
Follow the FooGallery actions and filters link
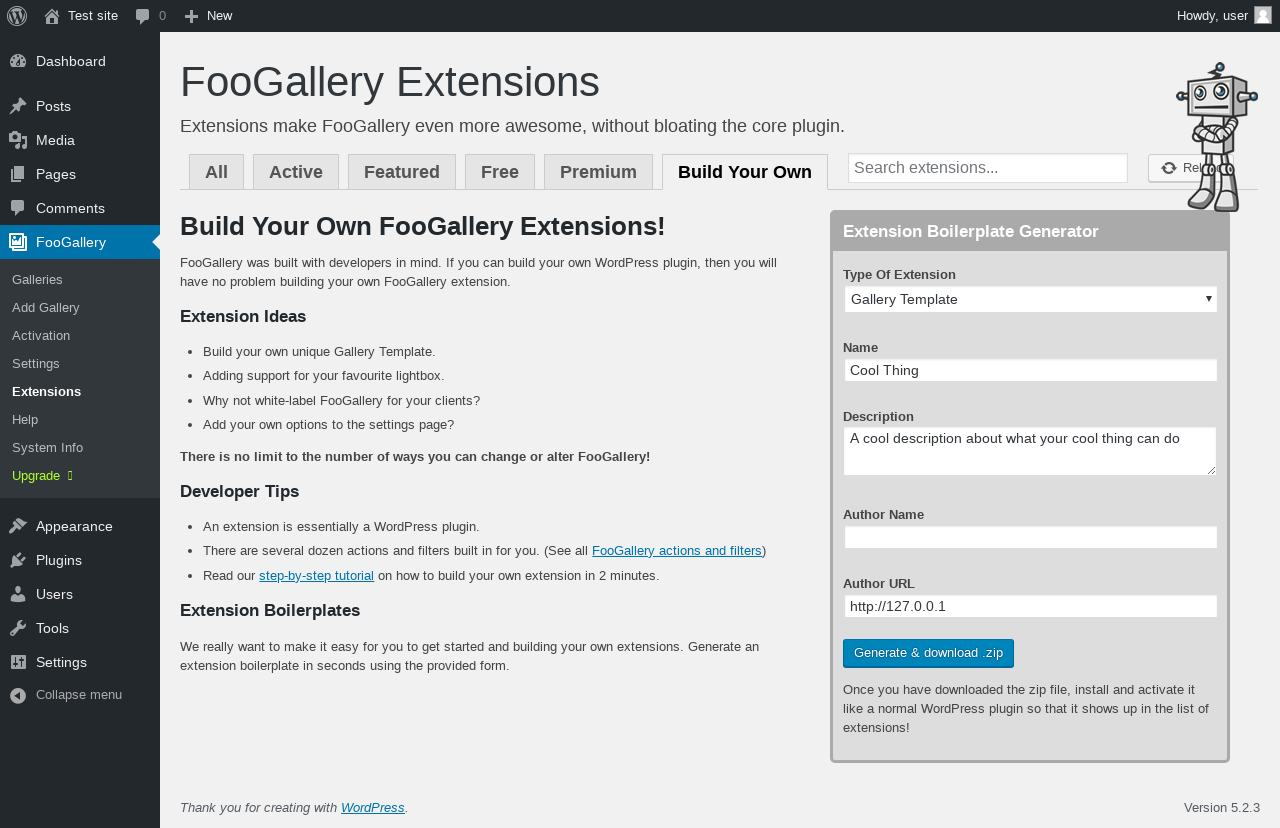click(x=677, y=550)
